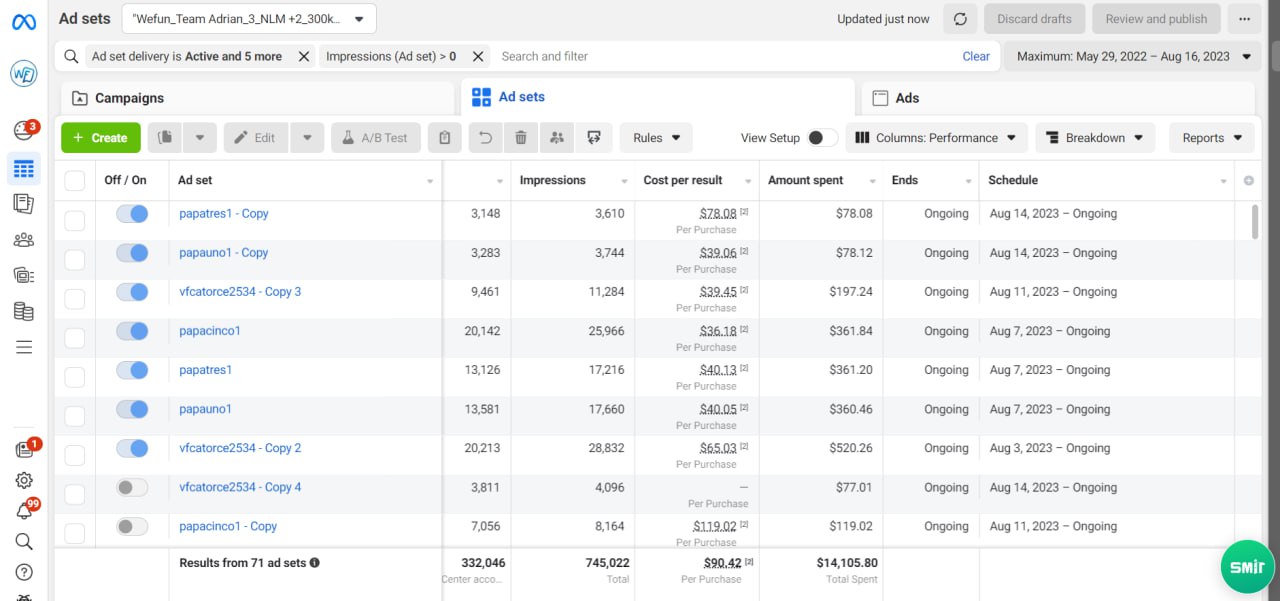
Task: Toggle the View Setup switch
Action: [822, 138]
